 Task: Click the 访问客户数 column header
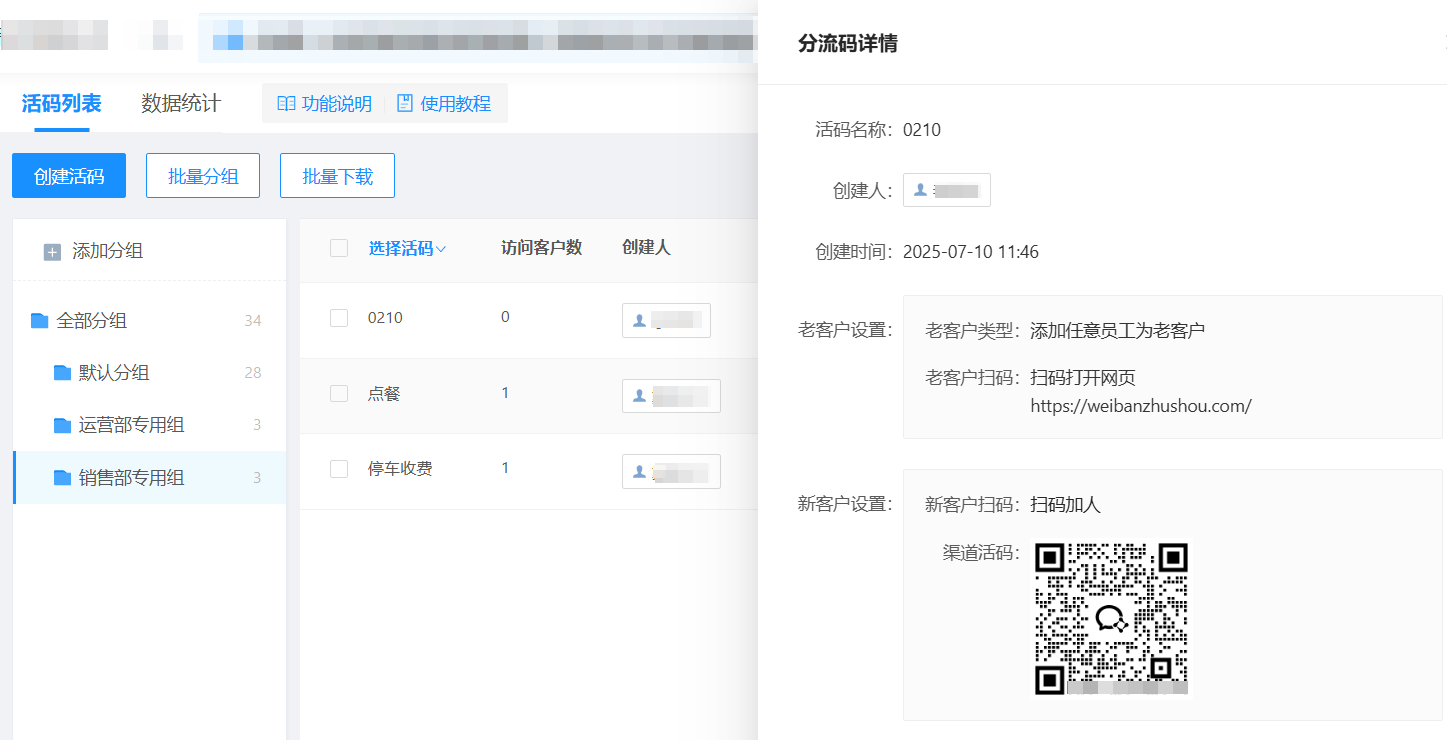point(541,248)
